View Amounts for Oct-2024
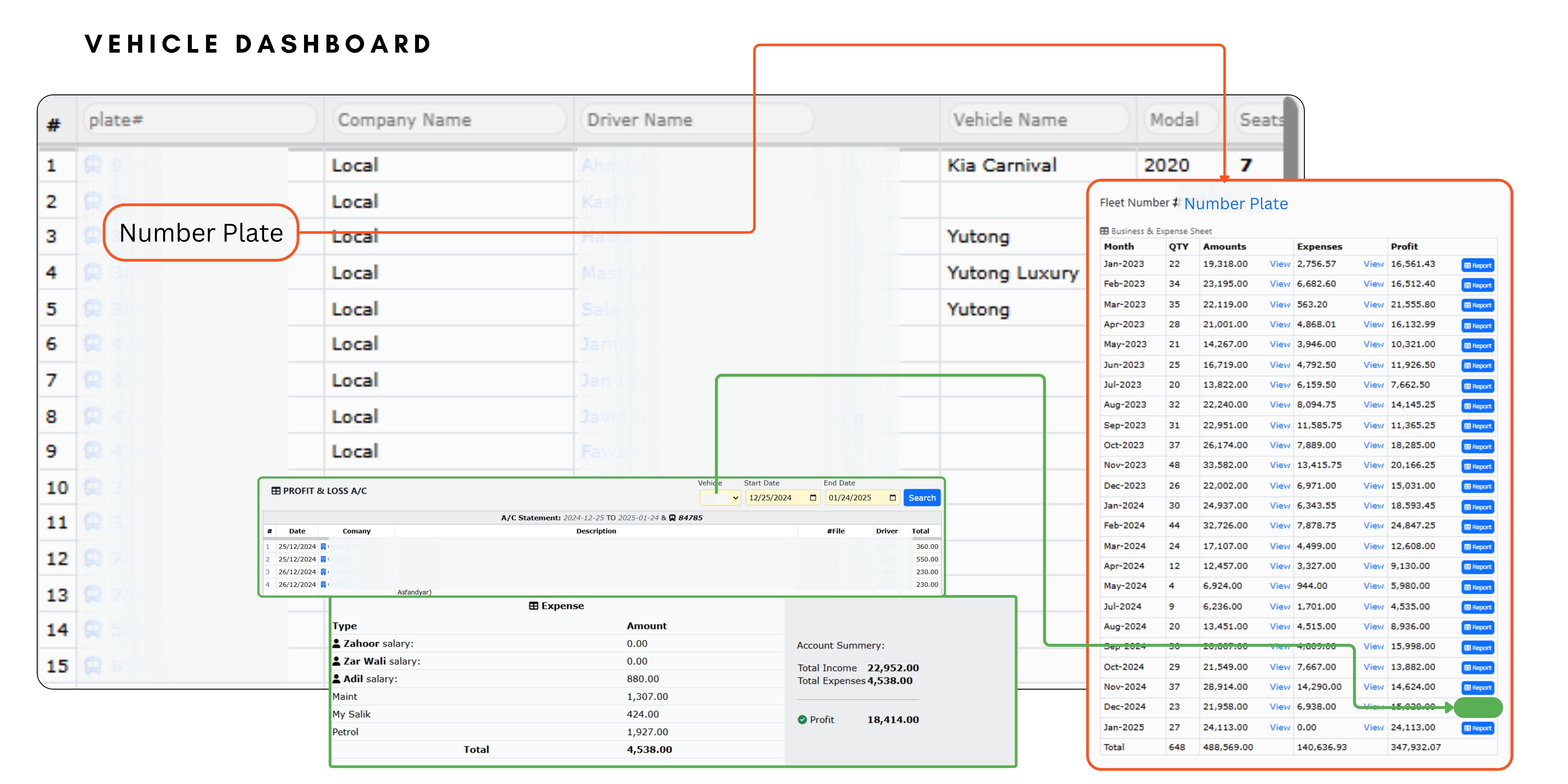The width and height of the screenshot is (1568, 784). (1279, 667)
